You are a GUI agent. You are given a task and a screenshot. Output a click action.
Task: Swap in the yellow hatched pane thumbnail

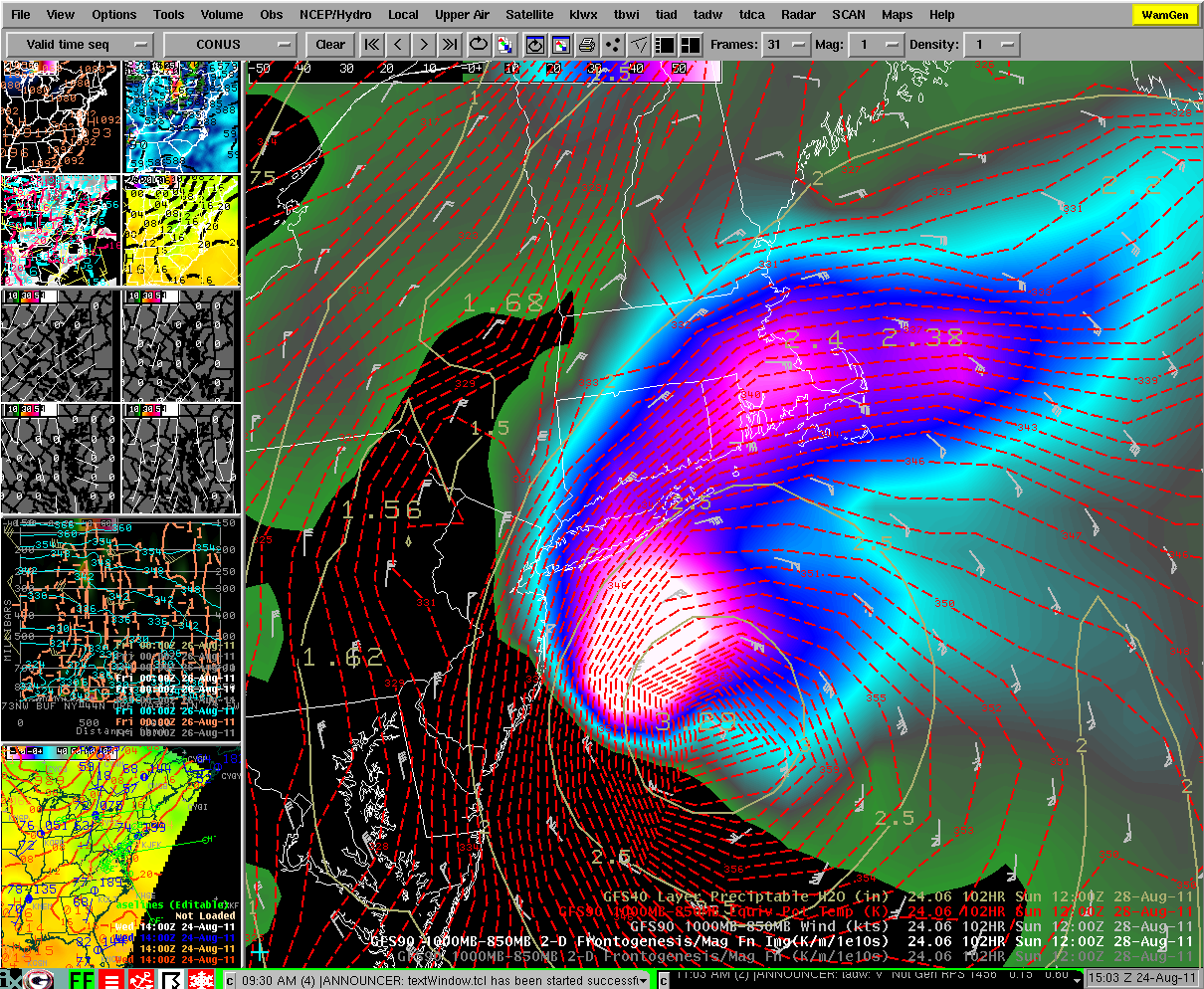(180, 230)
